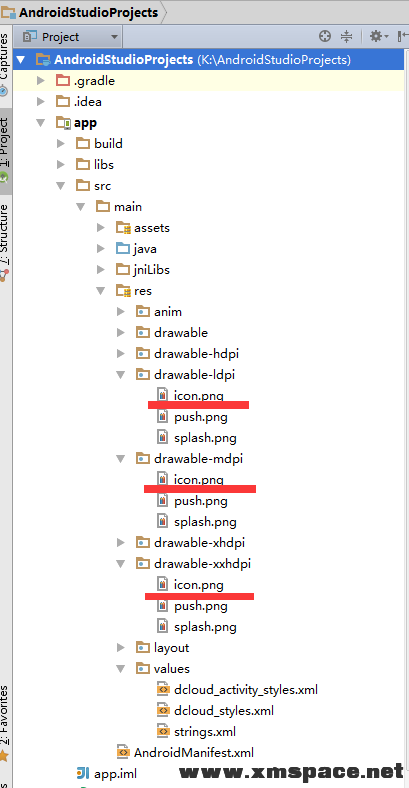The image size is (409, 788).
Task: Select the layout folder icon
Action: (x=143, y=648)
